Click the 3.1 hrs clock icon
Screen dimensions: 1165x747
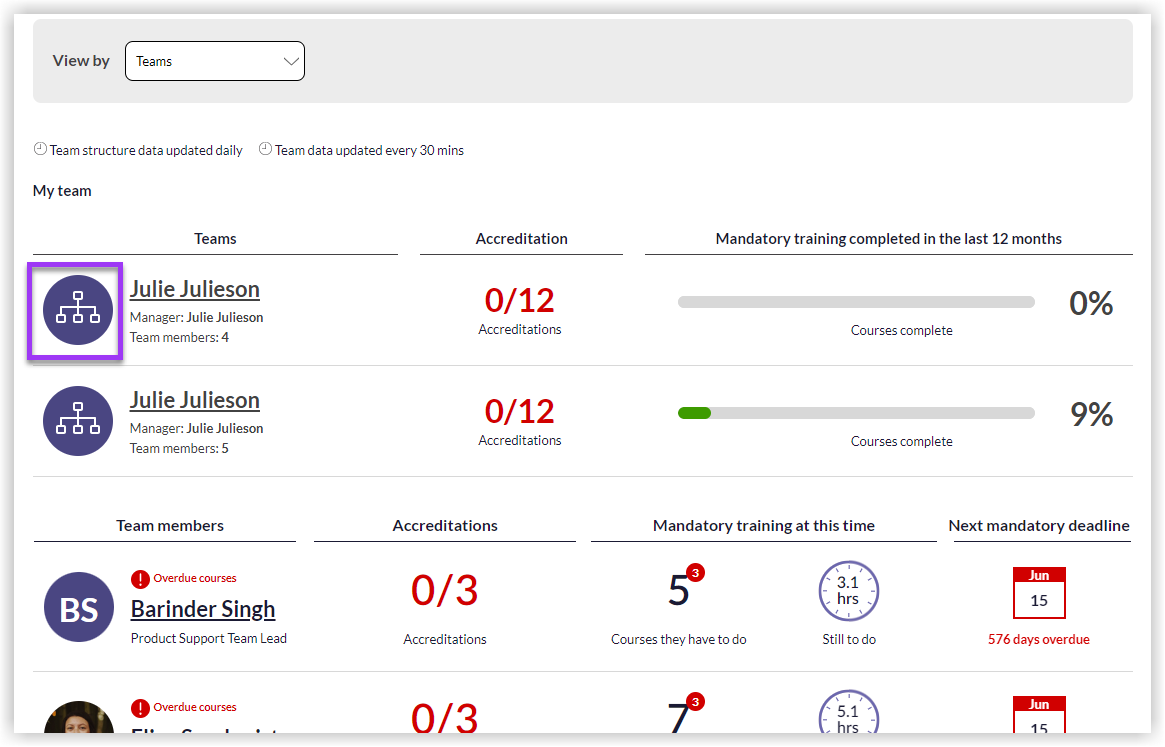click(847, 590)
